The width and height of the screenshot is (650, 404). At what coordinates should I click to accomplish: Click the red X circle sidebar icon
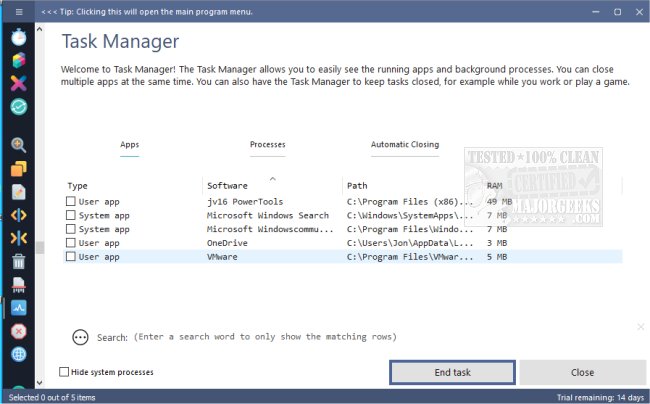[x=19, y=330]
